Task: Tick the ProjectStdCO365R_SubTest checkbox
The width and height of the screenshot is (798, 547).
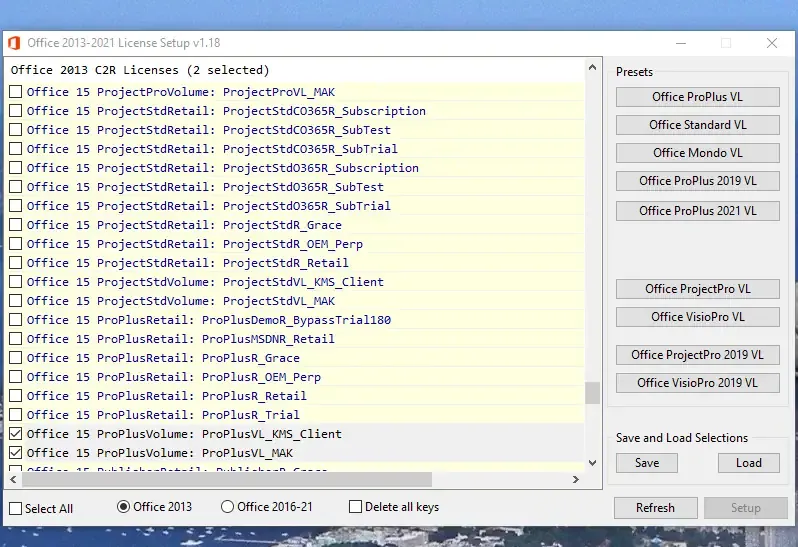Action: tap(16, 130)
